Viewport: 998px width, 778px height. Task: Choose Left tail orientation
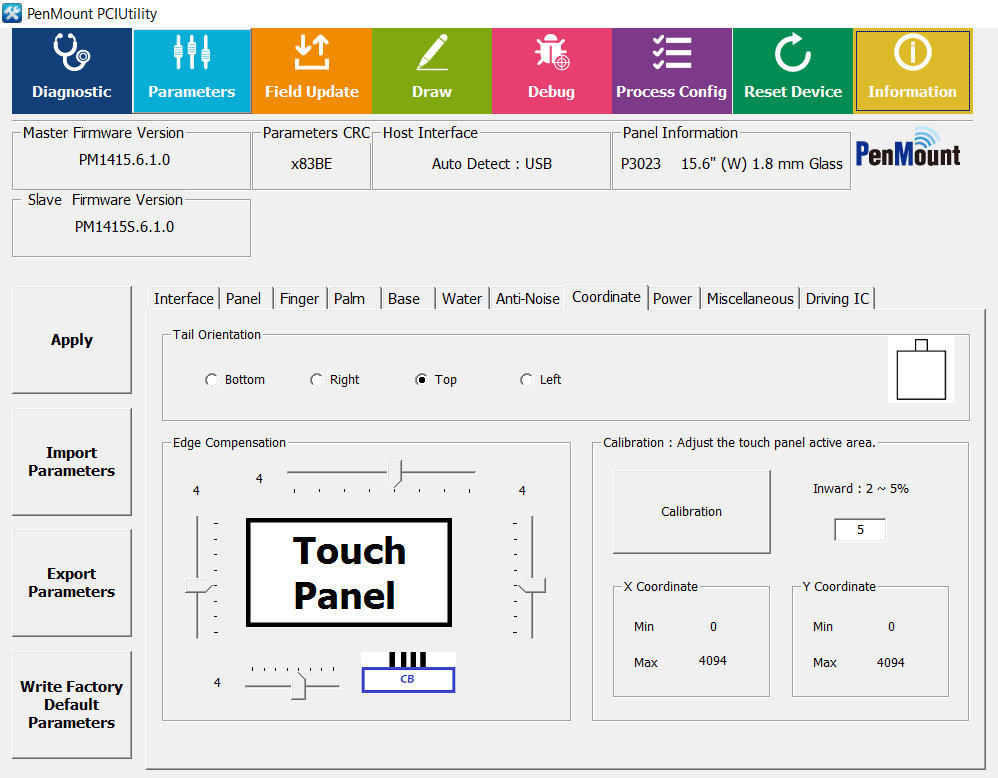[x=527, y=380]
